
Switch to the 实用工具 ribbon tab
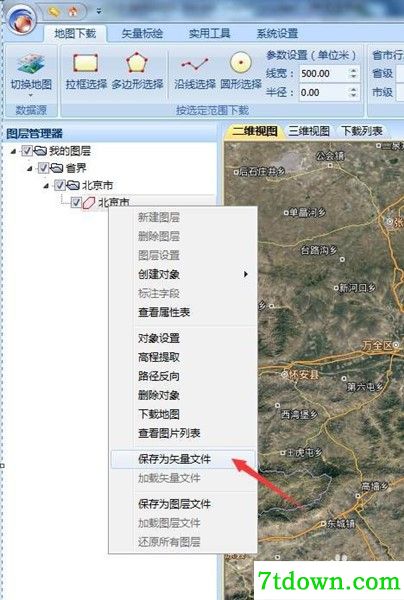209,34
